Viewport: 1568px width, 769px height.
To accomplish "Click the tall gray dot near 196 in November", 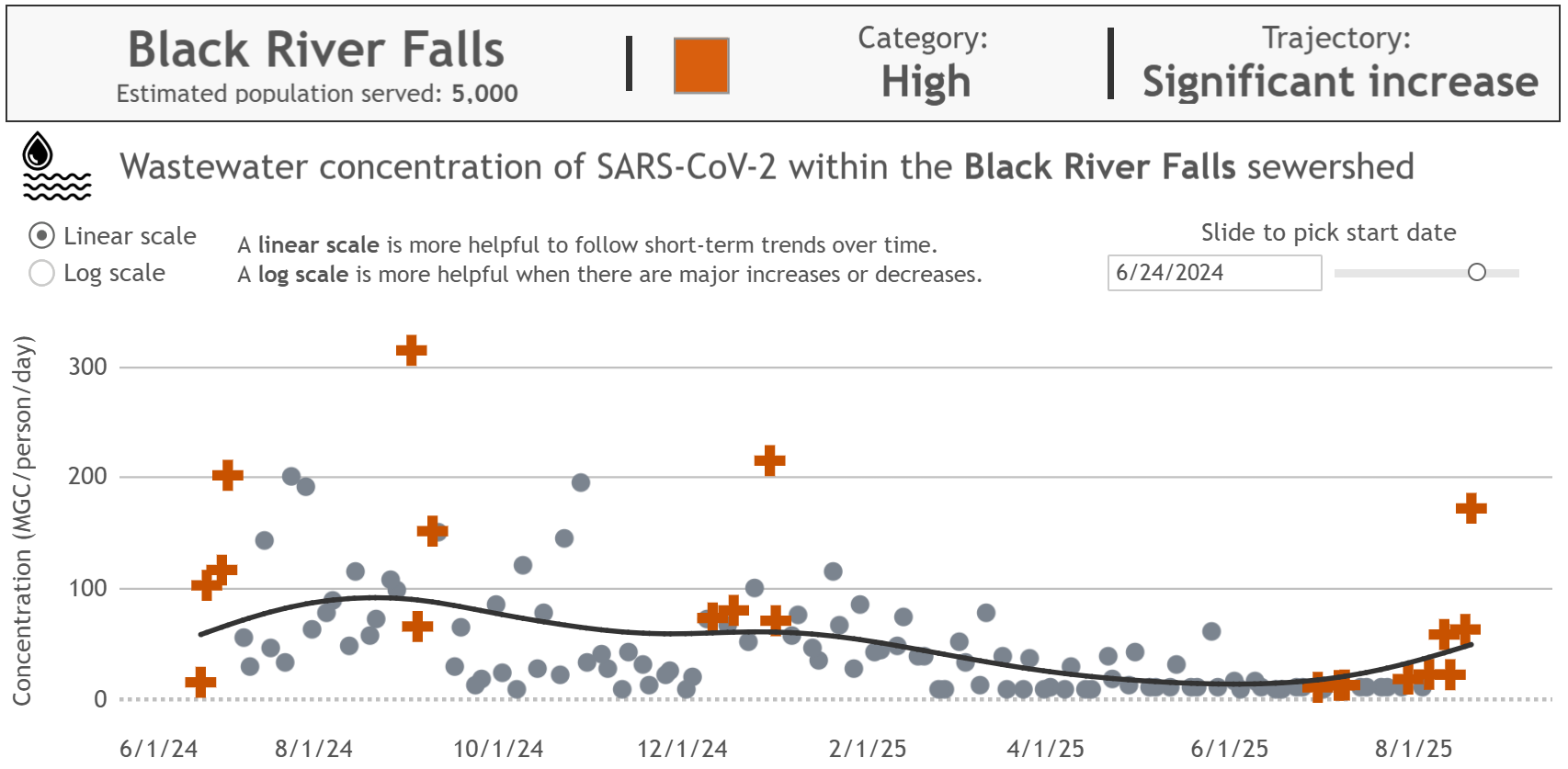I will (x=580, y=481).
